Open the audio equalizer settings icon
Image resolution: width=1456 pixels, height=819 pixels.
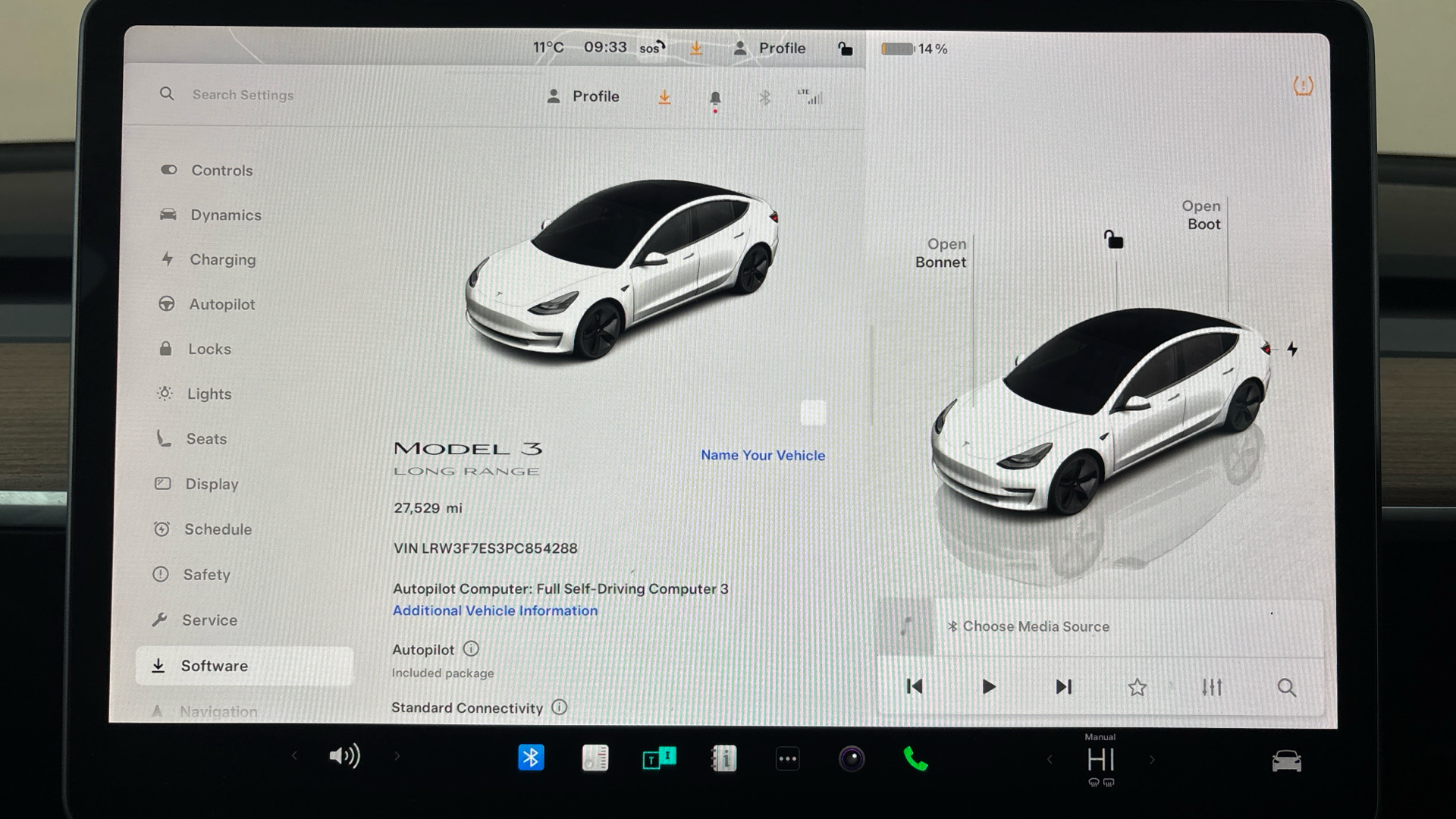click(1212, 687)
